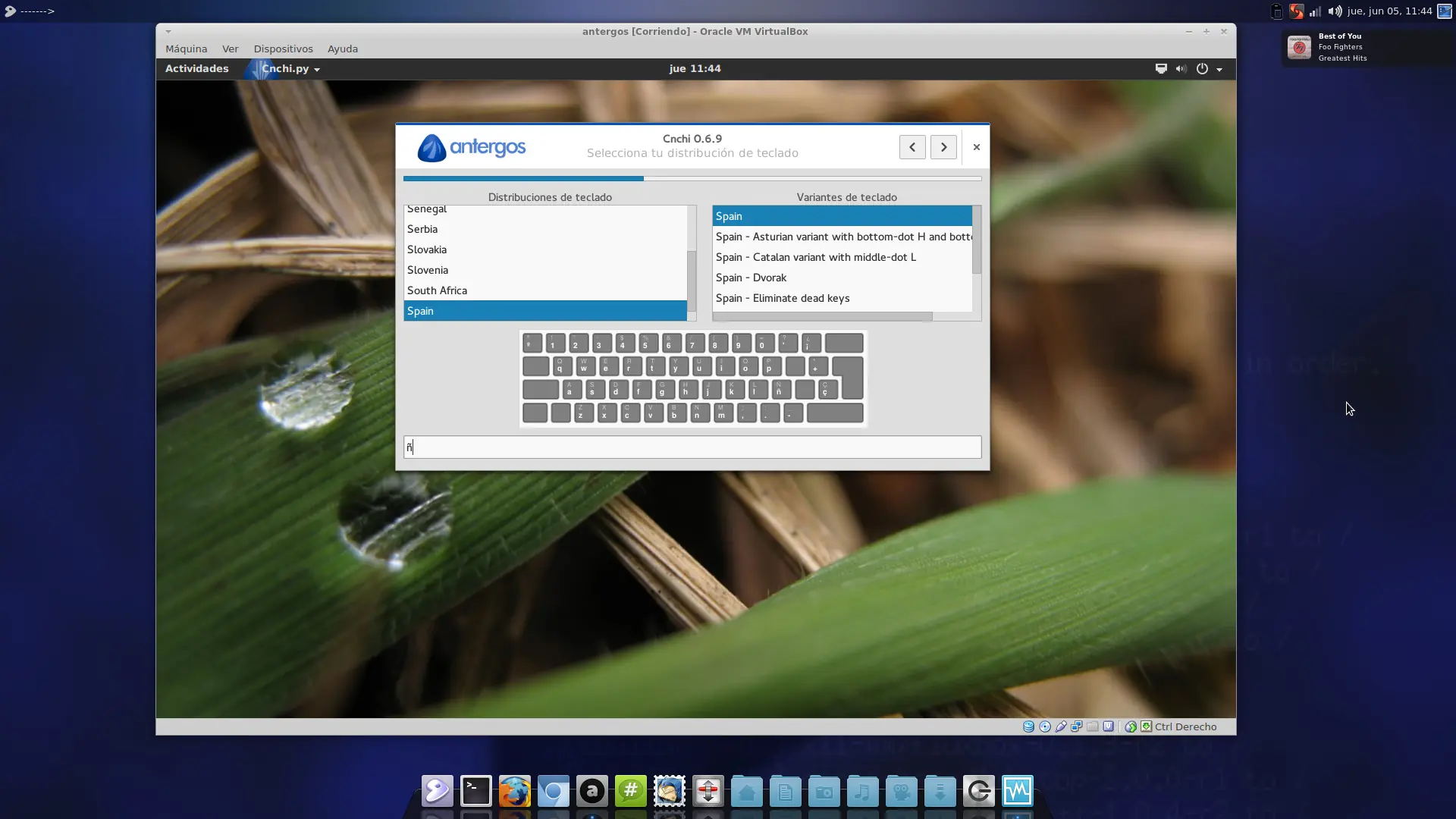Click the VirtualBox optical disc icon

(x=1045, y=726)
